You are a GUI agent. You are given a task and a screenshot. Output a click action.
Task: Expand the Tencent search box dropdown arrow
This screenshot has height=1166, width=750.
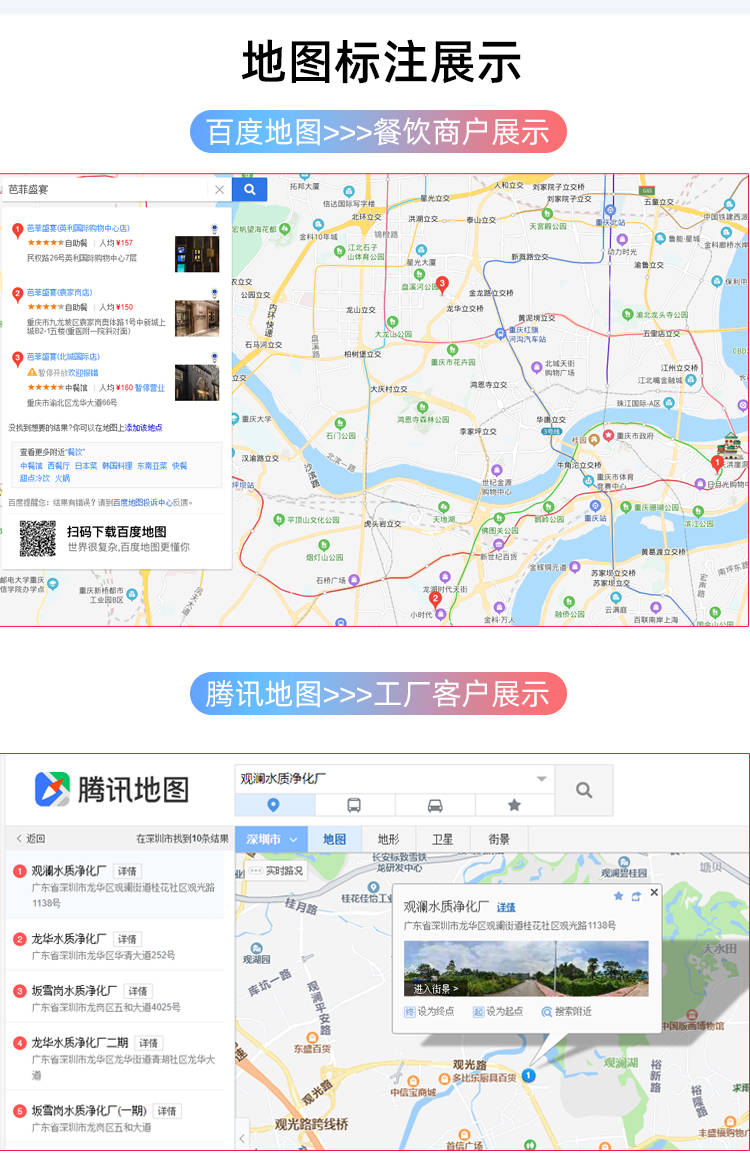[542, 779]
